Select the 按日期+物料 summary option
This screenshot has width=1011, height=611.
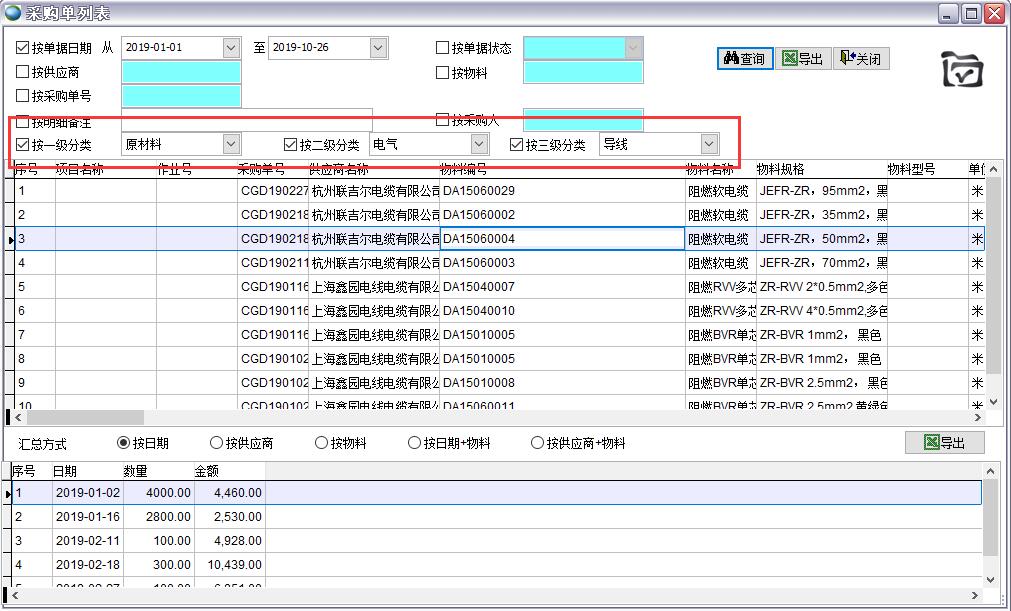coord(415,443)
